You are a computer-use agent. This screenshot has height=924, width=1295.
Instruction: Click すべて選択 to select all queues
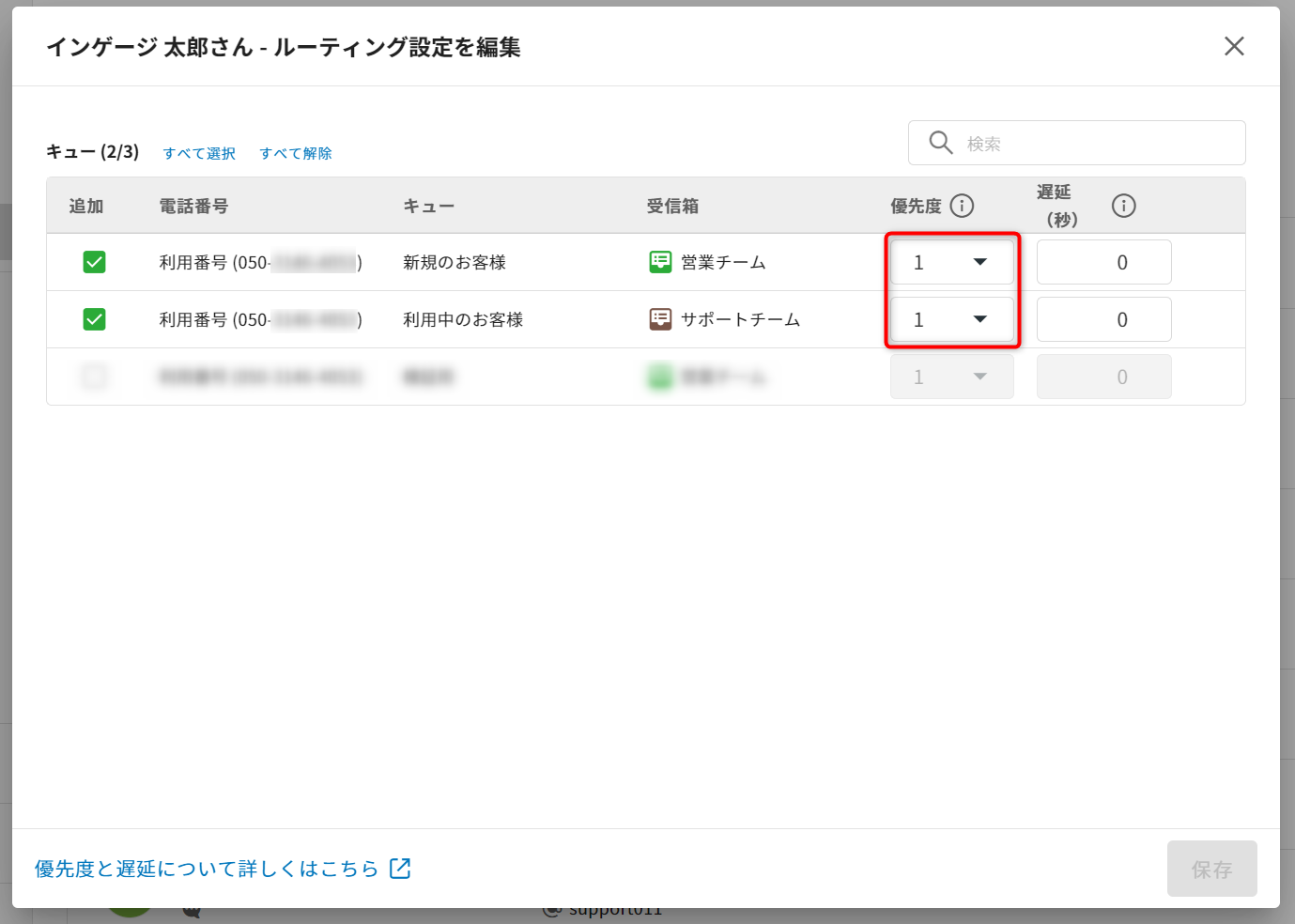click(199, 153)
